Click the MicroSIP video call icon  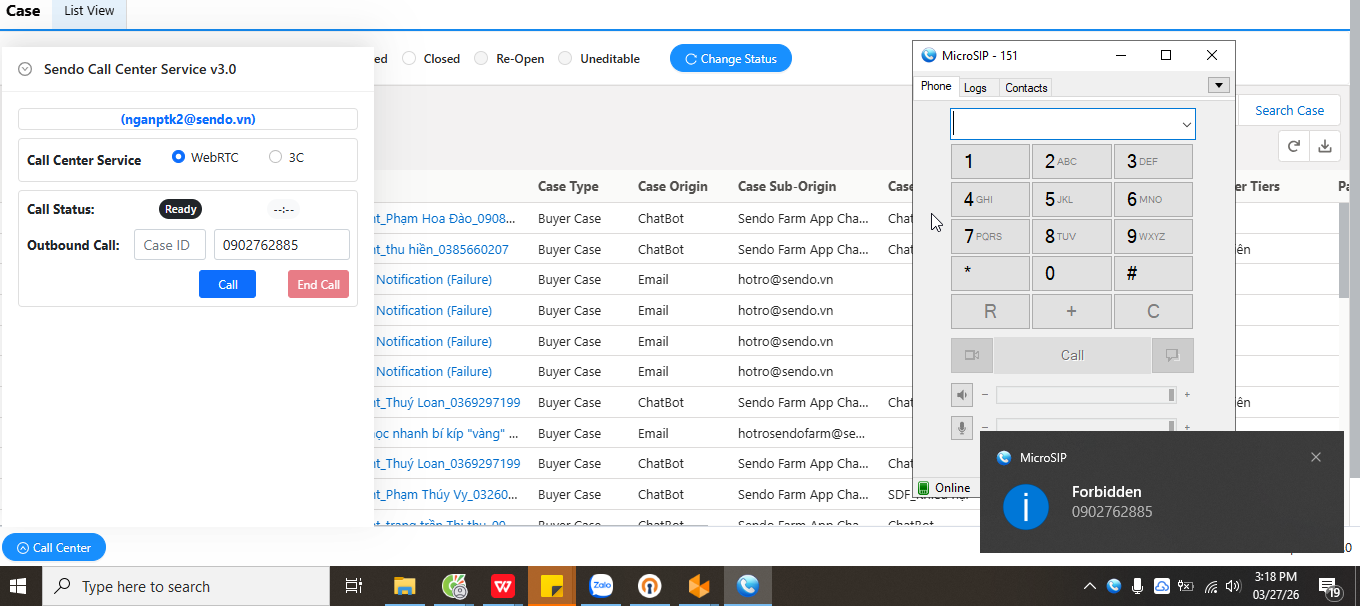[972, 355]
